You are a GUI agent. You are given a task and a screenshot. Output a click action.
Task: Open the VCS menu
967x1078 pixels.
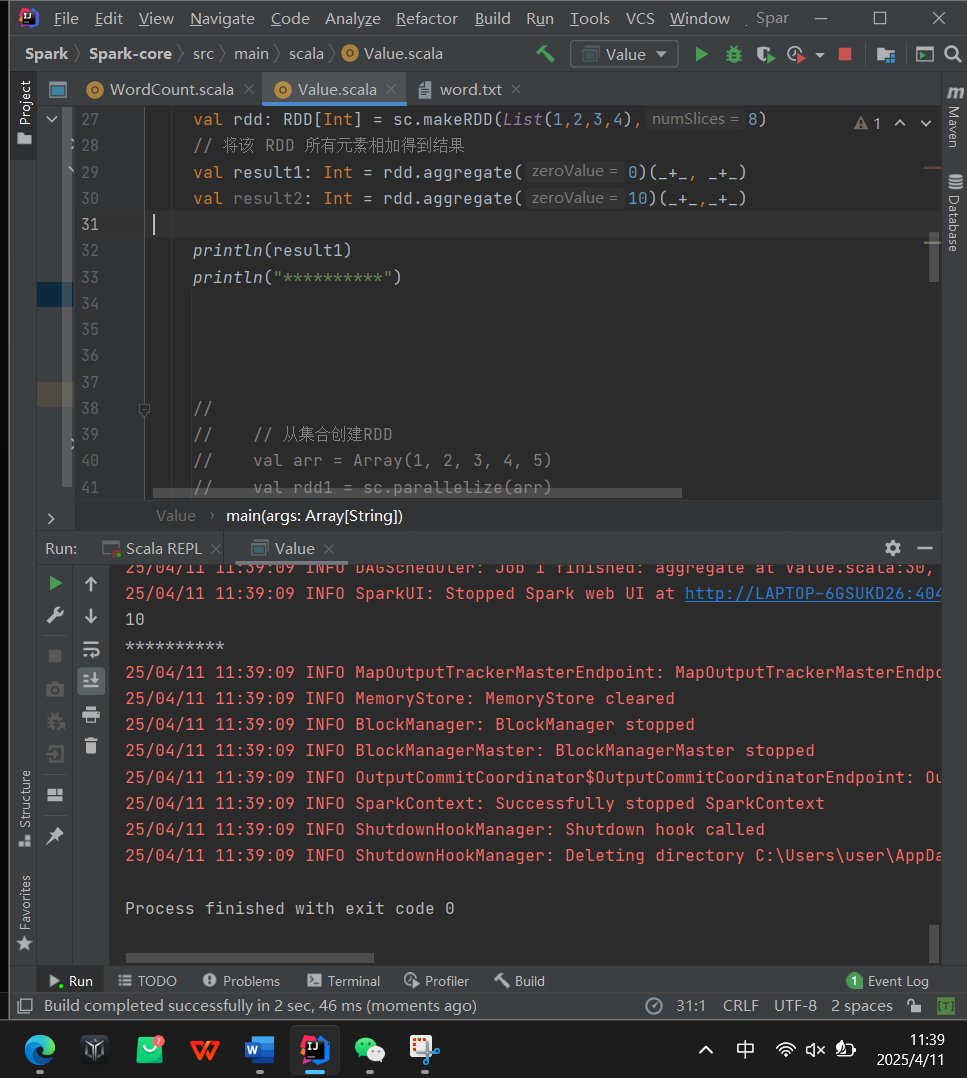pyautogui.click(x=640, y=19)
